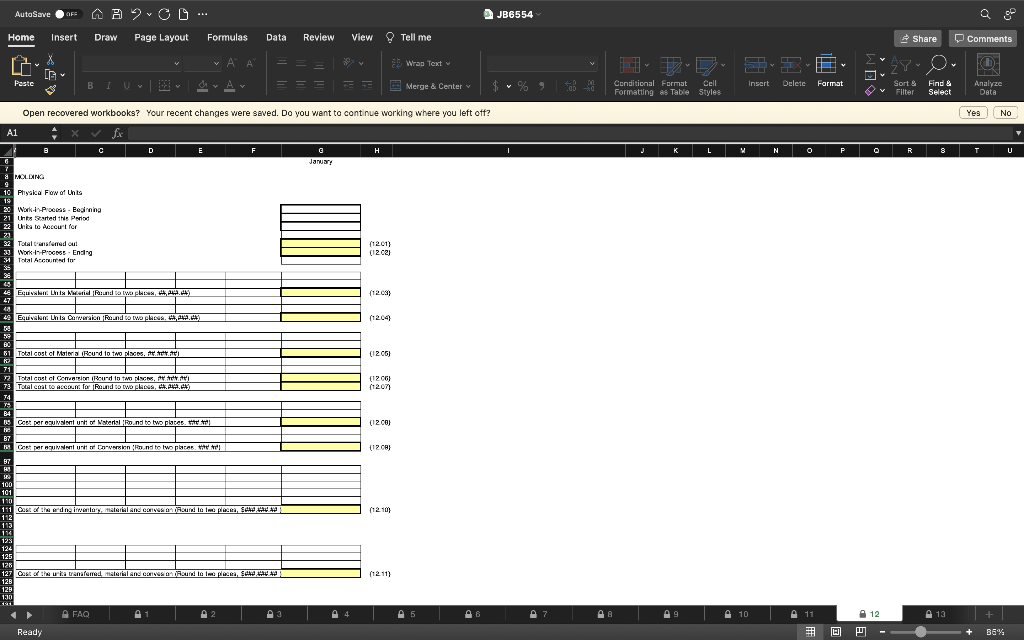Click the Fill Color bucket swatch

(202, 86)
